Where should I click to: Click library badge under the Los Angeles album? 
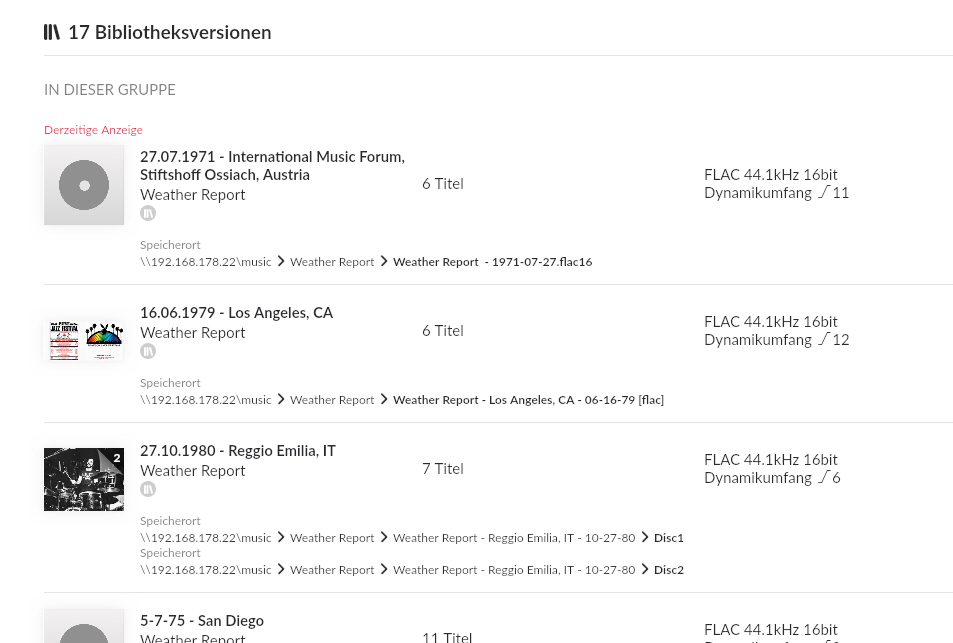point(148,351)
